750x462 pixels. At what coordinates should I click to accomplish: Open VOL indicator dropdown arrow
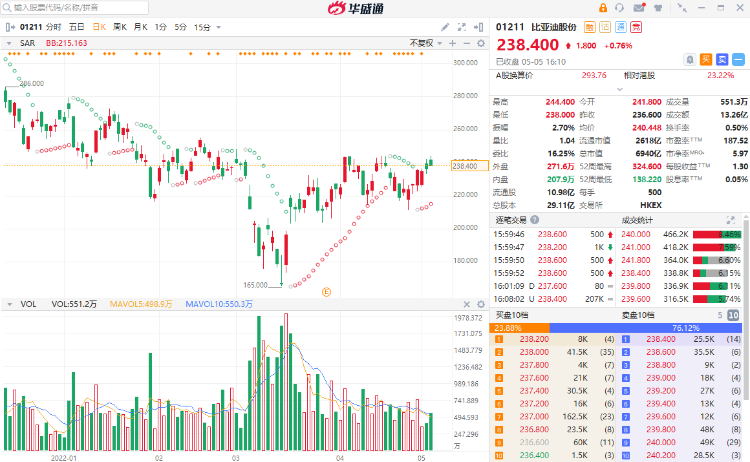[9, 304]
